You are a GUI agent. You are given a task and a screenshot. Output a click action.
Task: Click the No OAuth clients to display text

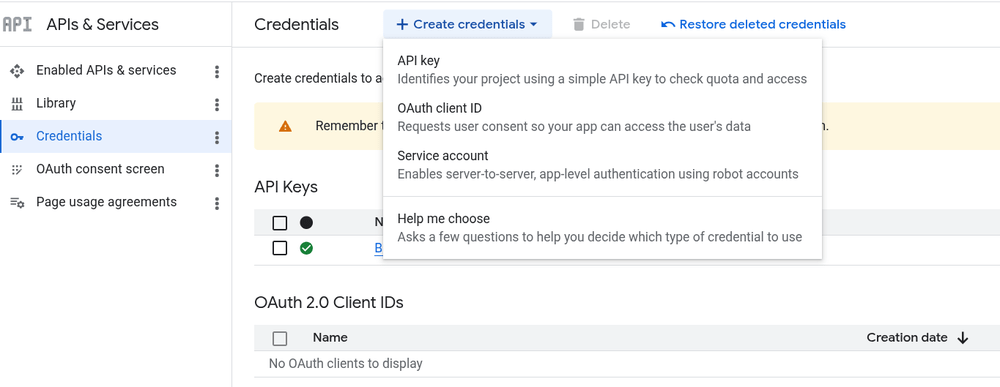pyautogui.click(x=346, y=364)
